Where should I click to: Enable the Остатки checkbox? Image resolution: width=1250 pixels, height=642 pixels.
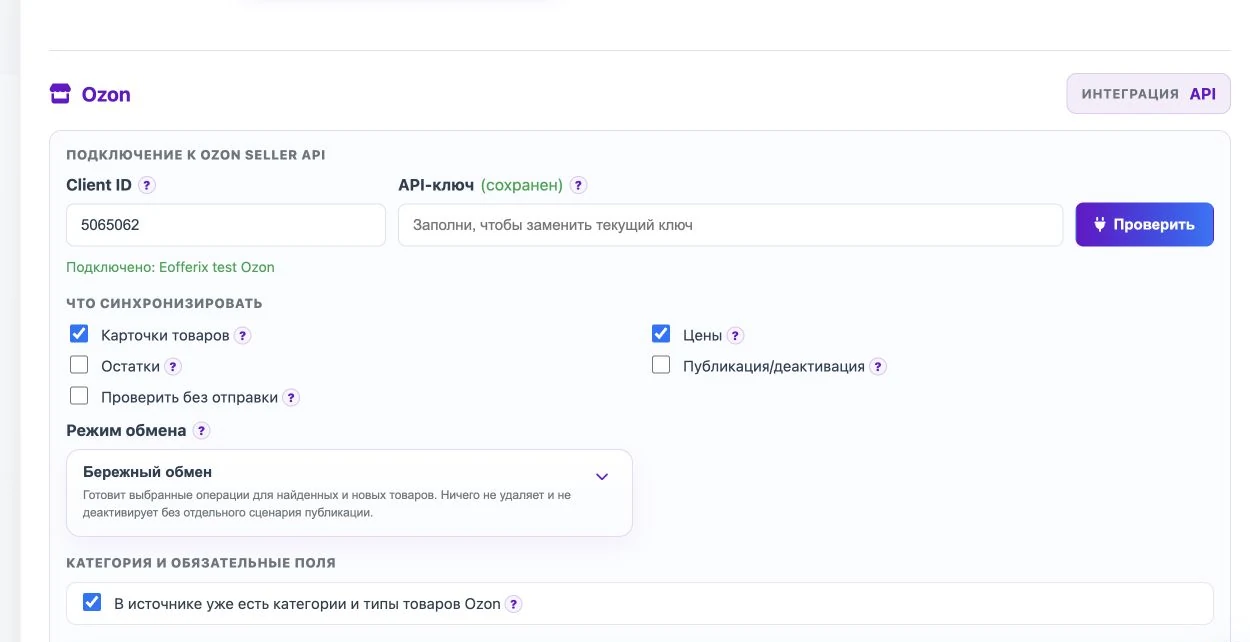pos(79,365)
